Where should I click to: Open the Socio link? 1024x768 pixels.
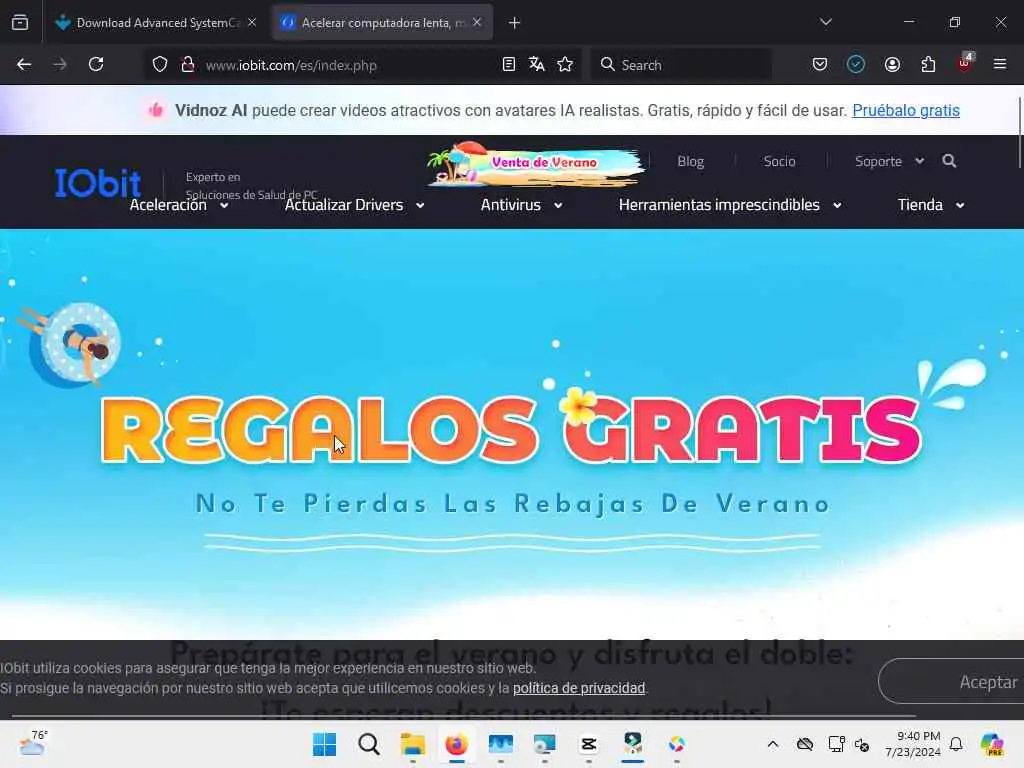tap(780, 161)
